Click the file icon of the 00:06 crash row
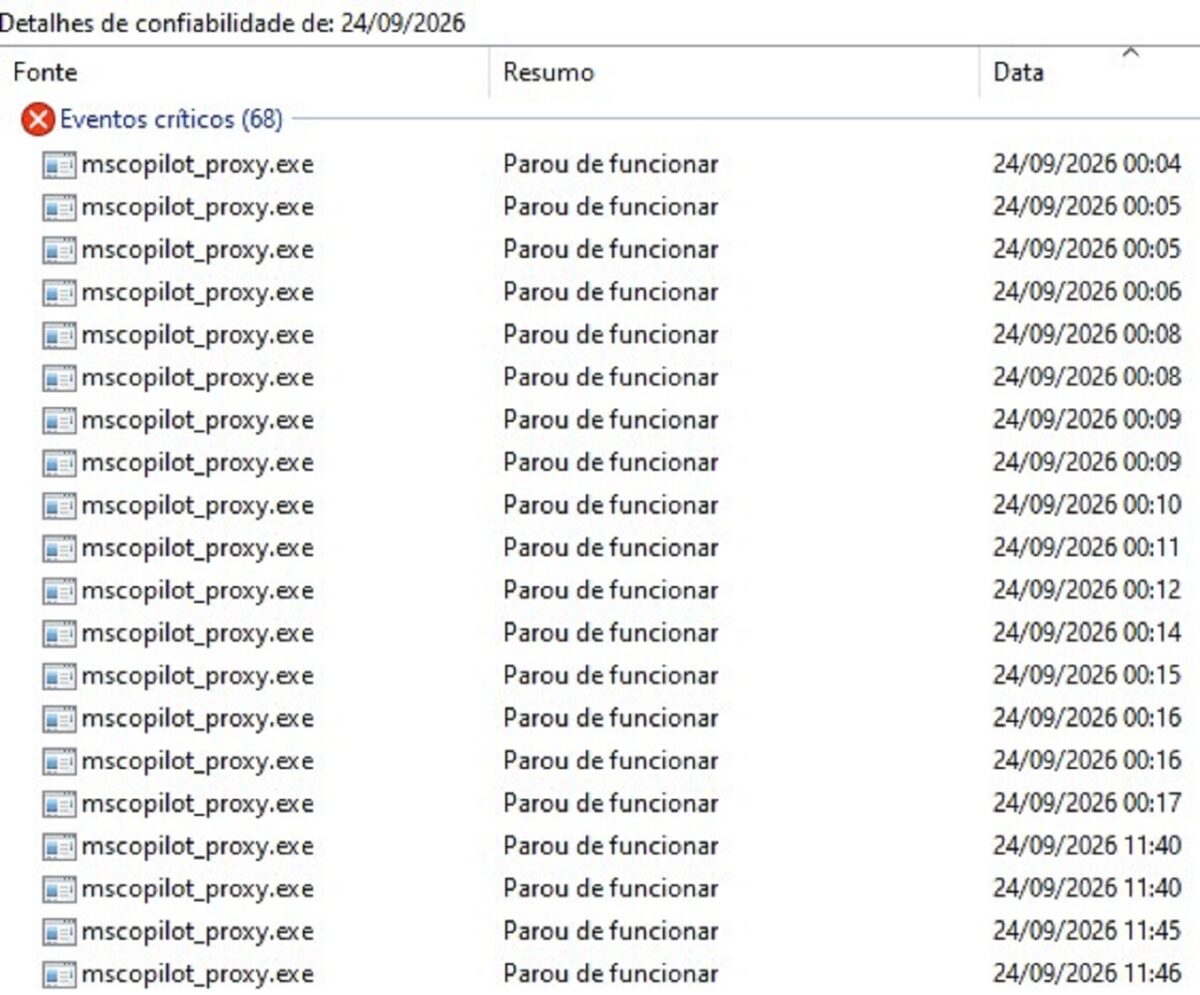 59,292
